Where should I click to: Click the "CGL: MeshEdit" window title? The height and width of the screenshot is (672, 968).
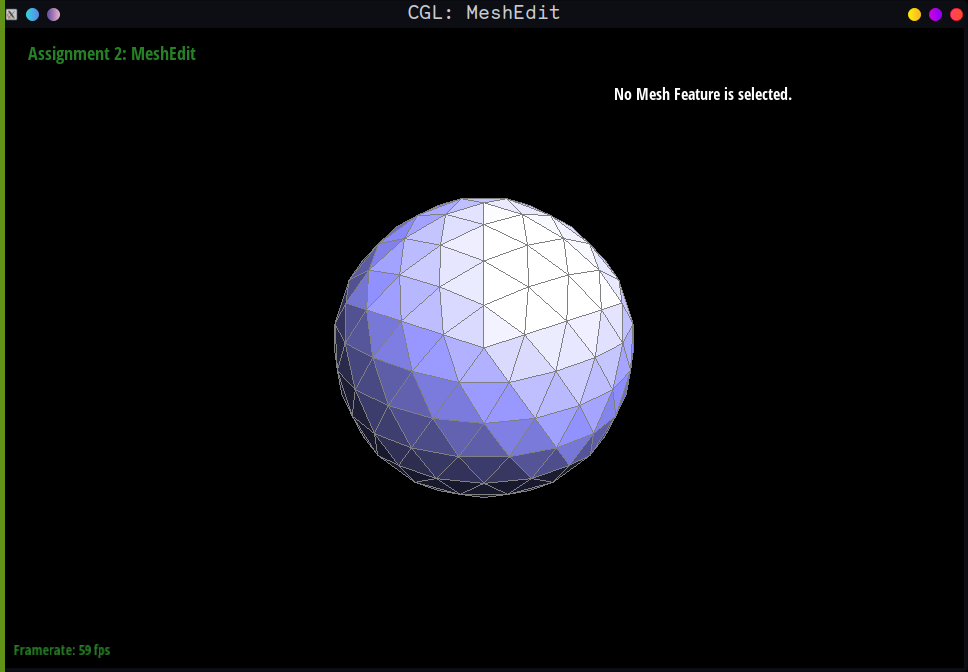484,13
